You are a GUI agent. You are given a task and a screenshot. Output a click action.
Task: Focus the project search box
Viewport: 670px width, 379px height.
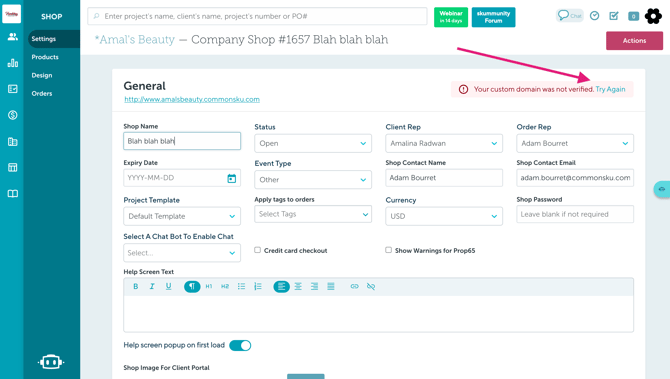(x=257, y=16)
